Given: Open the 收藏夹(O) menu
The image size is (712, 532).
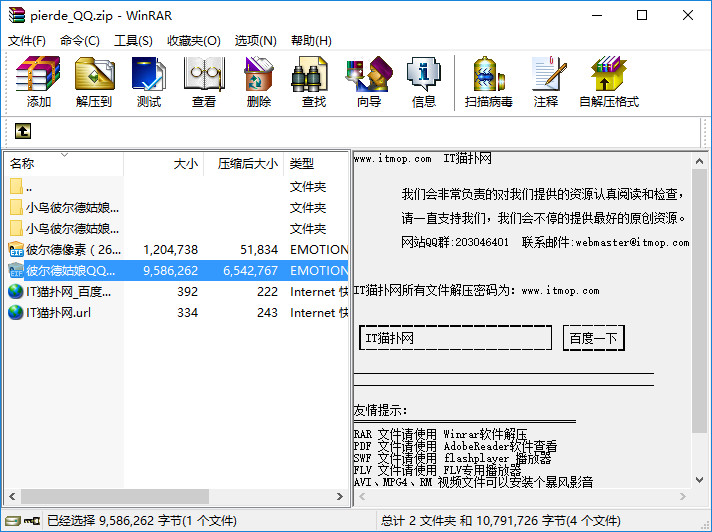Looking at the screenshot, I should (x=194, y=41).
